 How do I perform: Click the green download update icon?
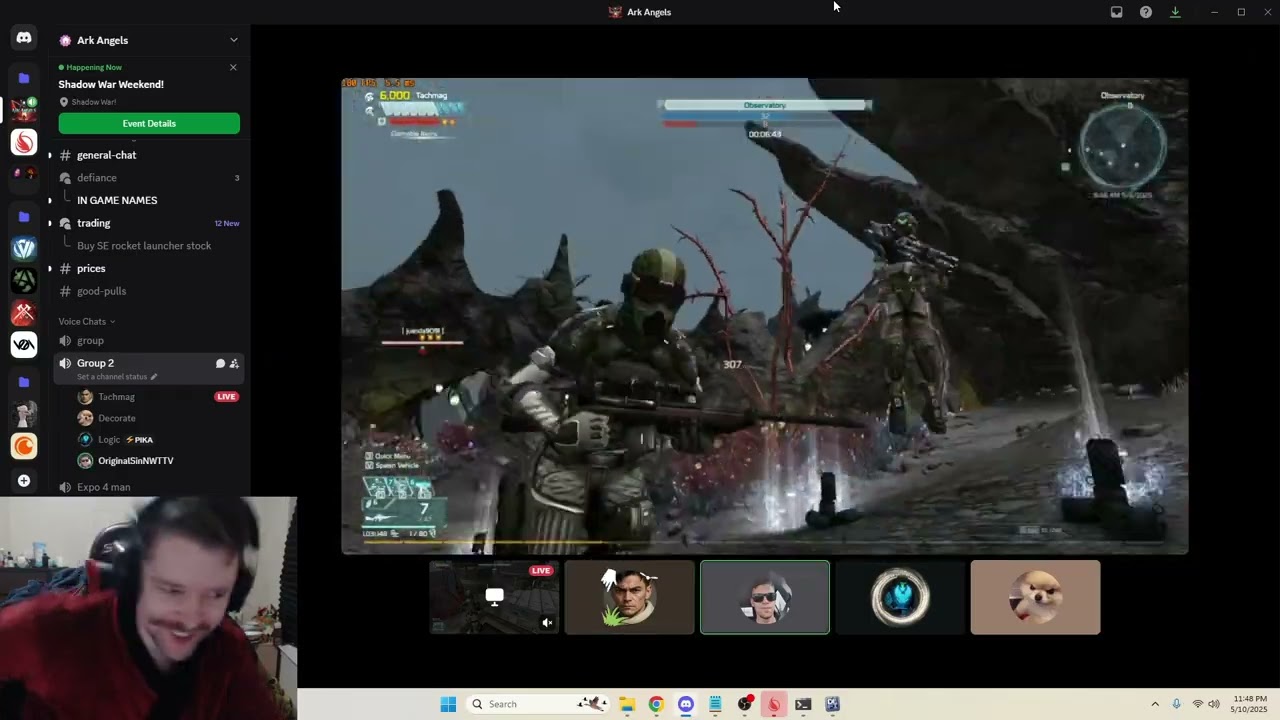pyautogui.click(x=1175, y=12)
